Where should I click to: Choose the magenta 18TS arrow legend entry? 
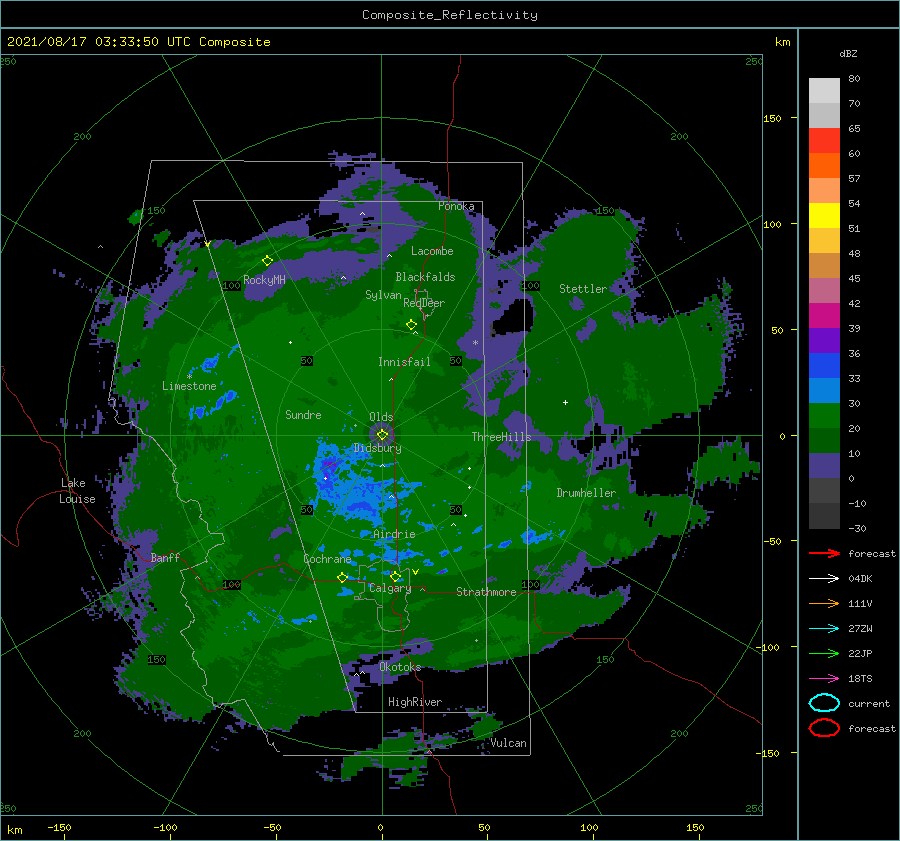coord(824,679)
